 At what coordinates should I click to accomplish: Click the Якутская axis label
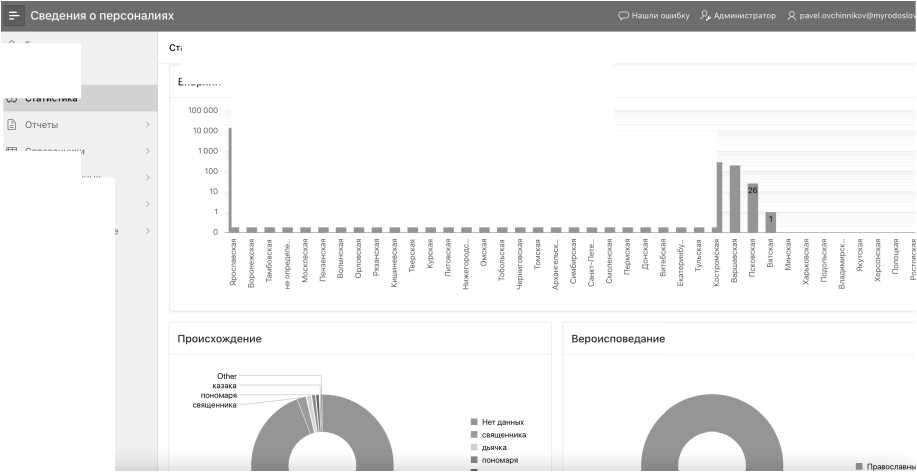click(x=859, y=256)
